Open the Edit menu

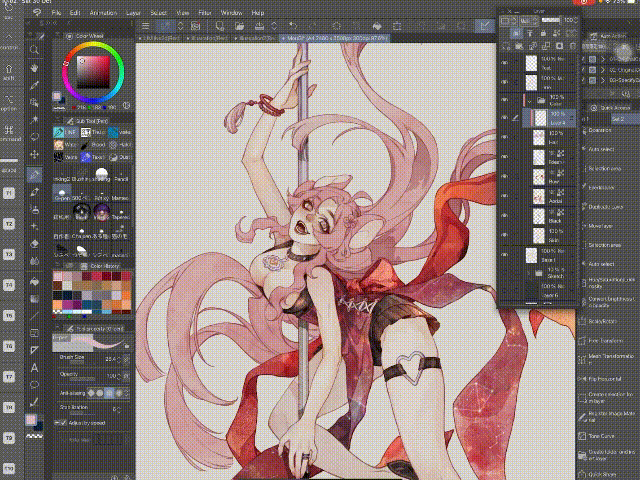[75, 13]
